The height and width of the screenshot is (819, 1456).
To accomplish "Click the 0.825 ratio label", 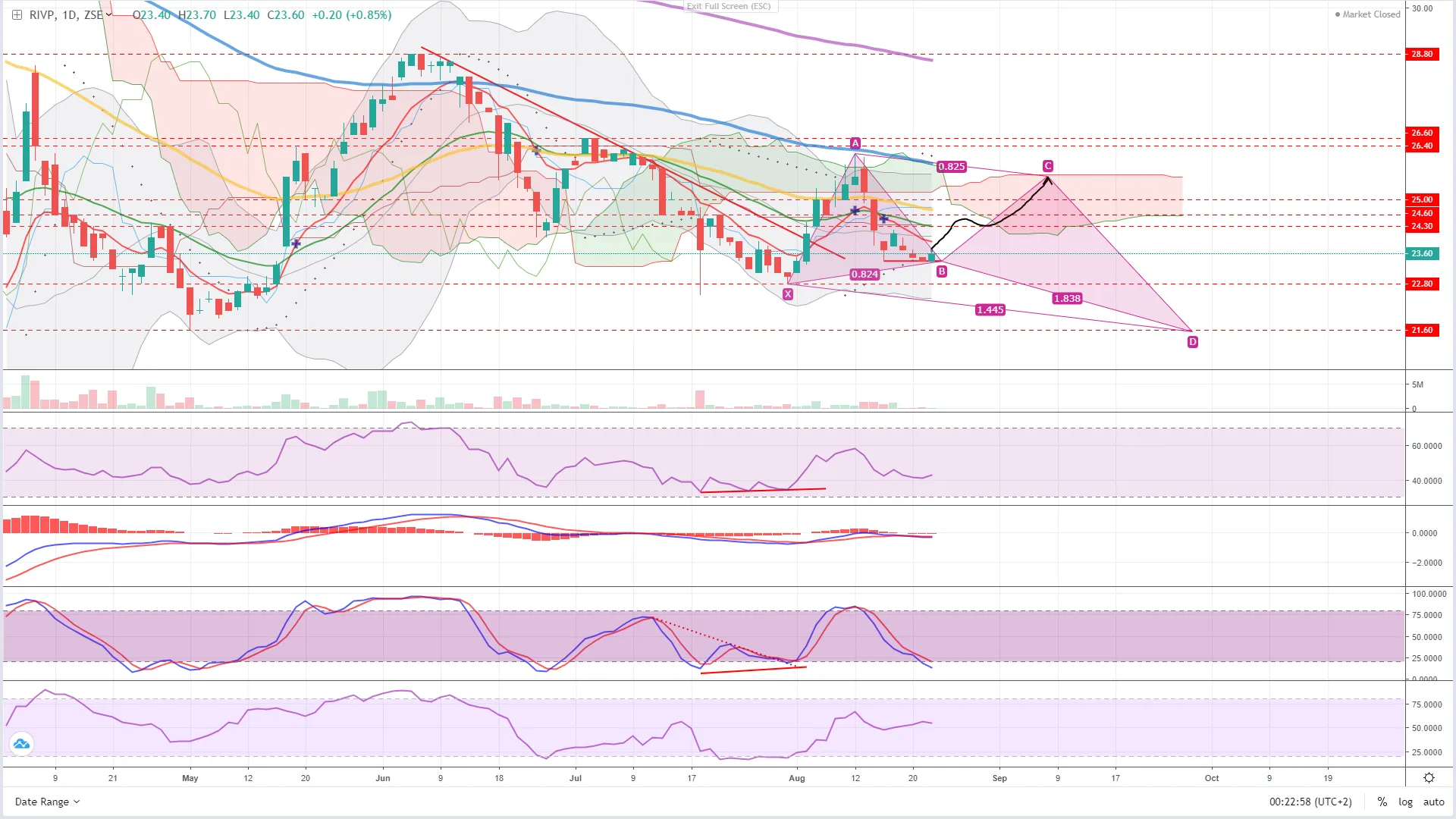I will coord(951,167).
